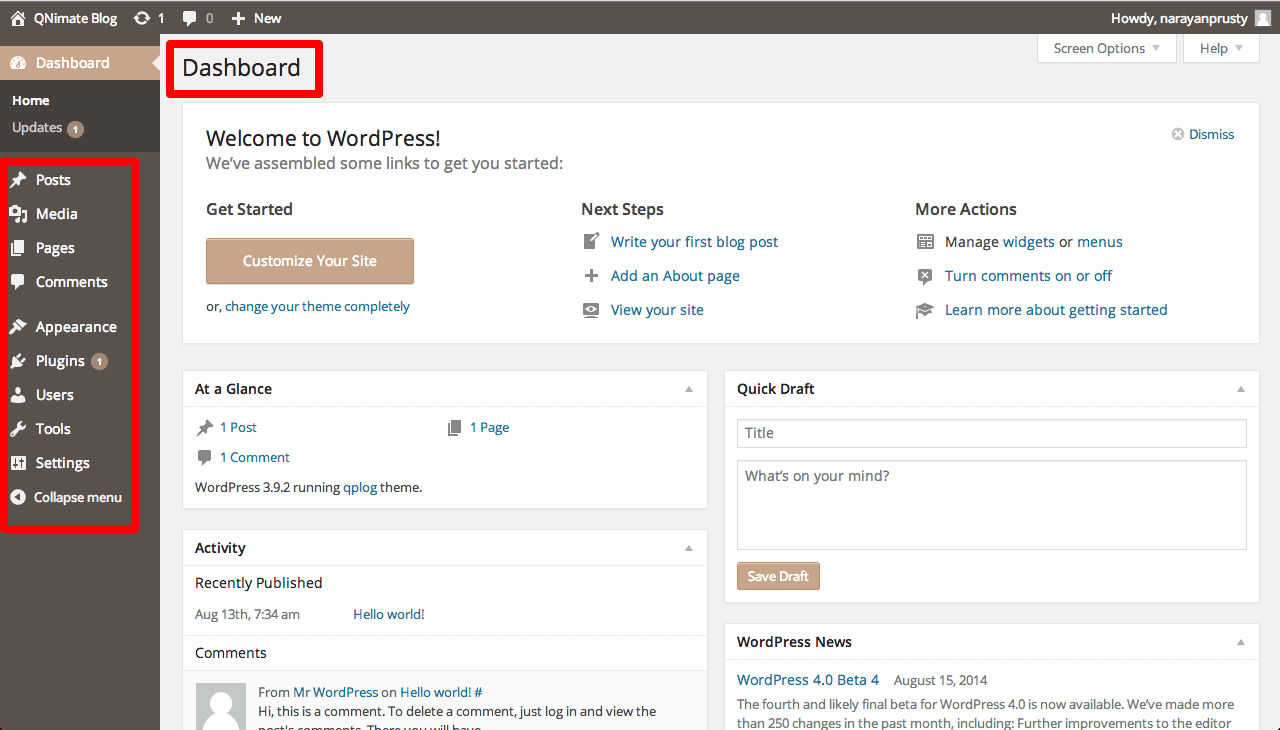This screenshot has width=1280, height=730.
Task: Click the edit icon beside Write your first blog post
Action: [591, 242]
